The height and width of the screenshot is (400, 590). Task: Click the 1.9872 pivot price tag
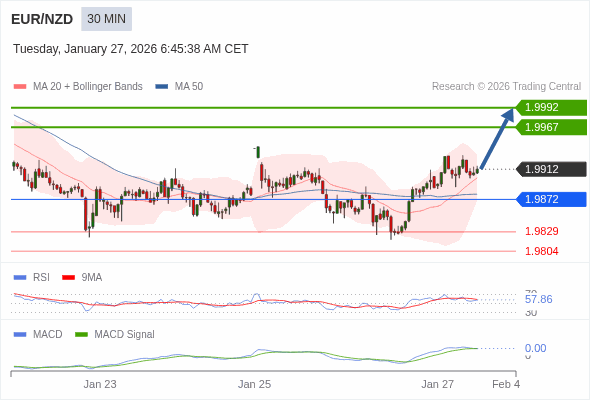[551, 199]
